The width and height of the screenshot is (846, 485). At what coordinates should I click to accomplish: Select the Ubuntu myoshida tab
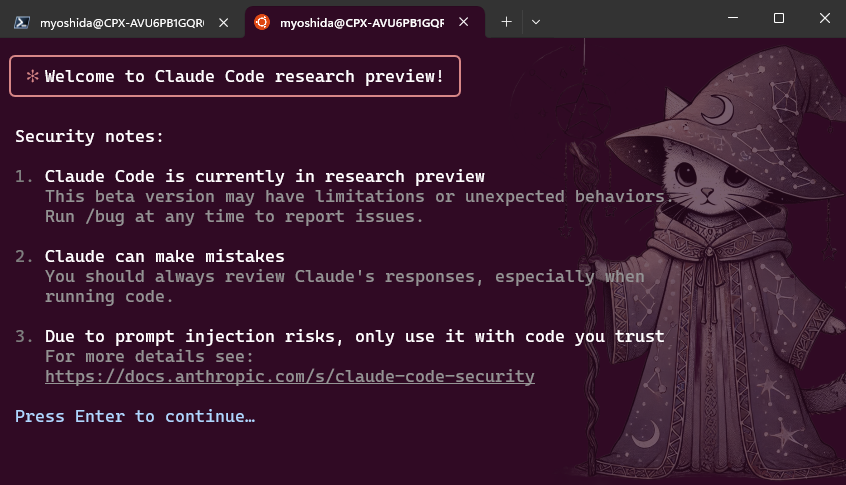pos(365,22)
